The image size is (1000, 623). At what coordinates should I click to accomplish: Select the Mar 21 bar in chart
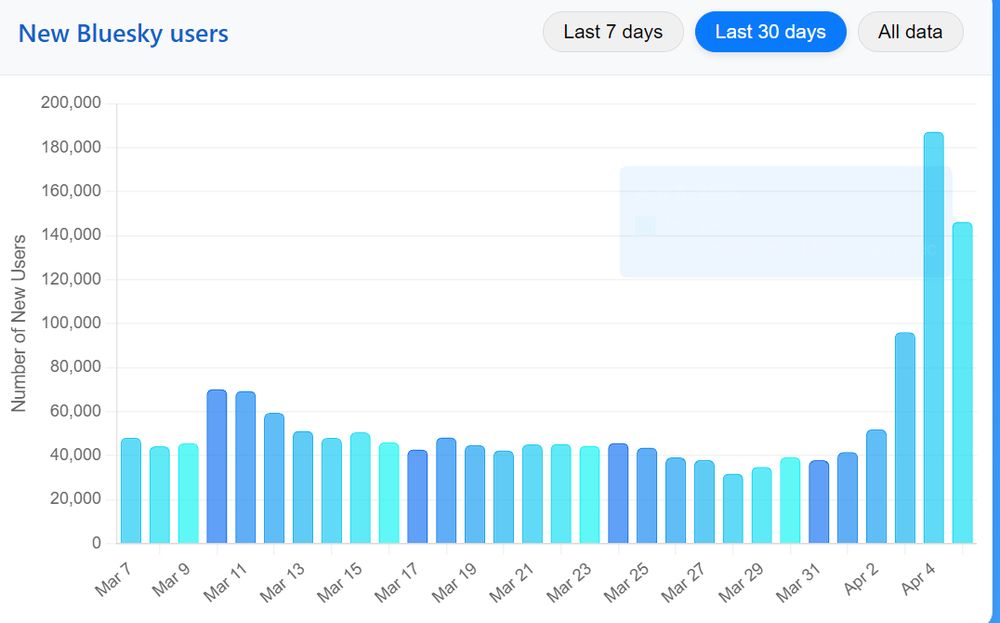pos(533,494)
